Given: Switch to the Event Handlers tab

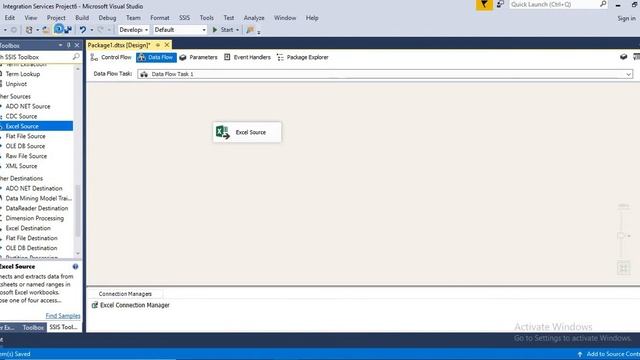Looking at the screenshot, I should pos(247,58).
